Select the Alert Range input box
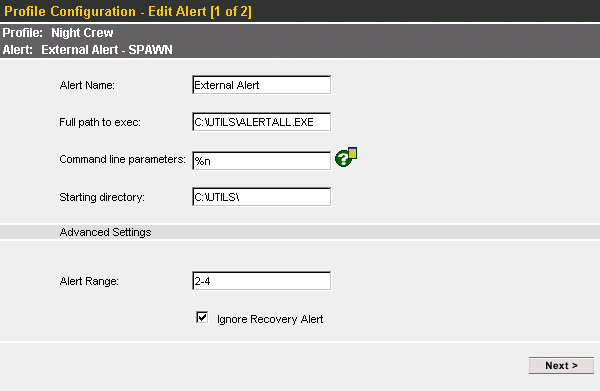Viewport: 600px width, 391px height. click(x=261, y=281)
